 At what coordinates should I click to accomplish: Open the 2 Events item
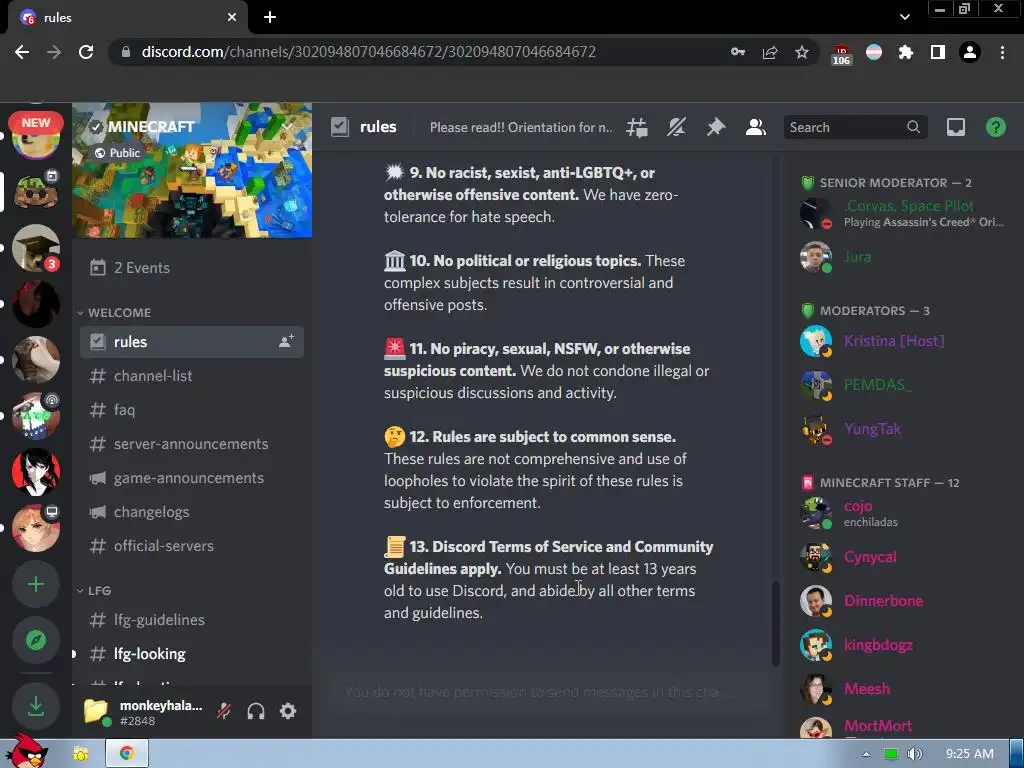(x=191, y=268)
